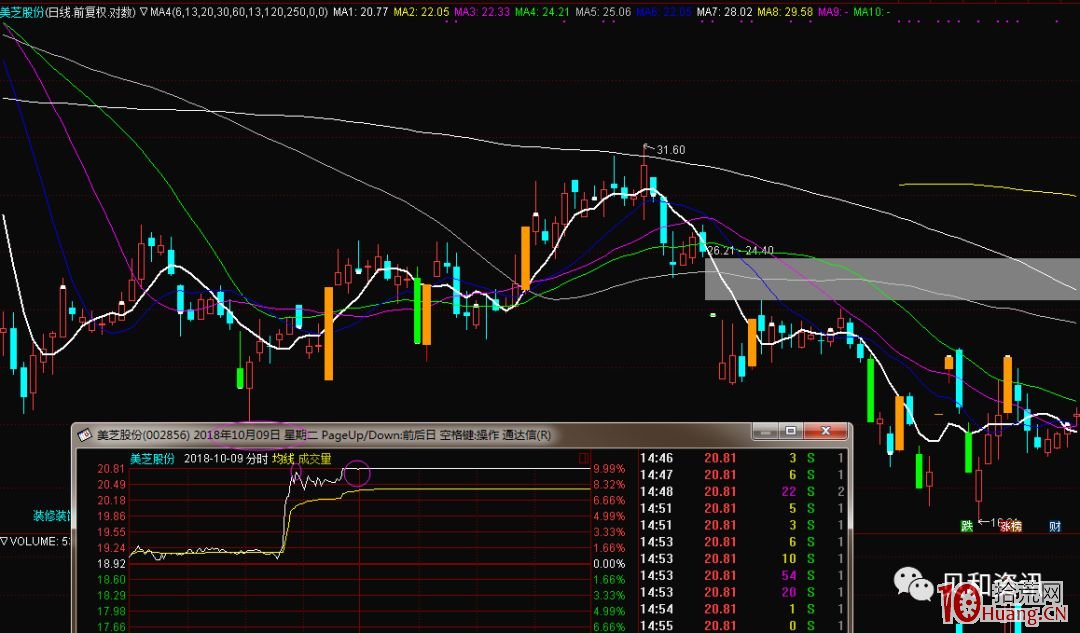Click the 财 finance marker icon
Viewport: 1080px width, 633px height.
[1055, 526]
